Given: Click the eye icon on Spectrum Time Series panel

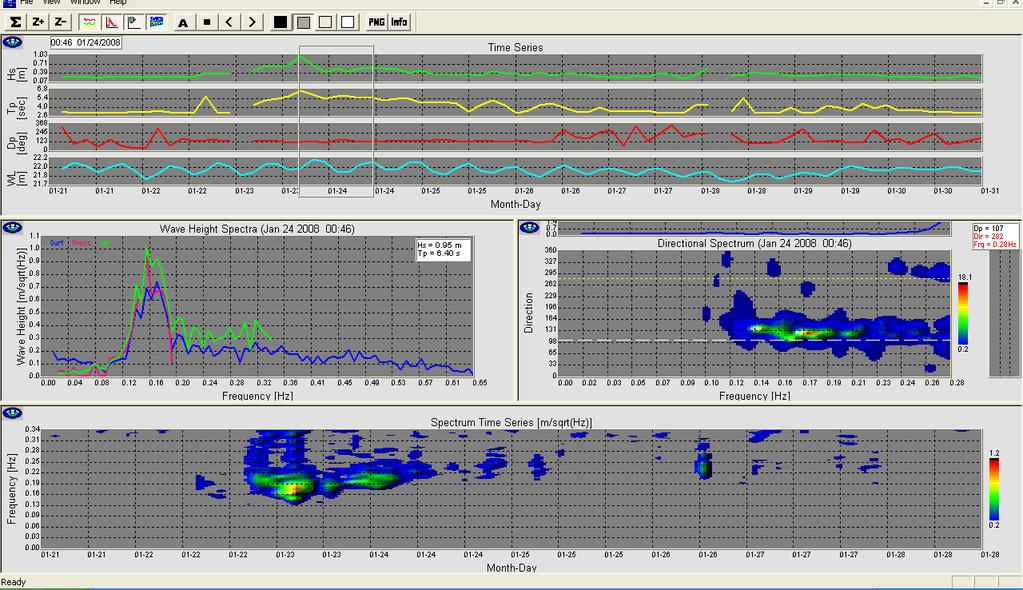Looking at the screenshot, I should (12, 412).
